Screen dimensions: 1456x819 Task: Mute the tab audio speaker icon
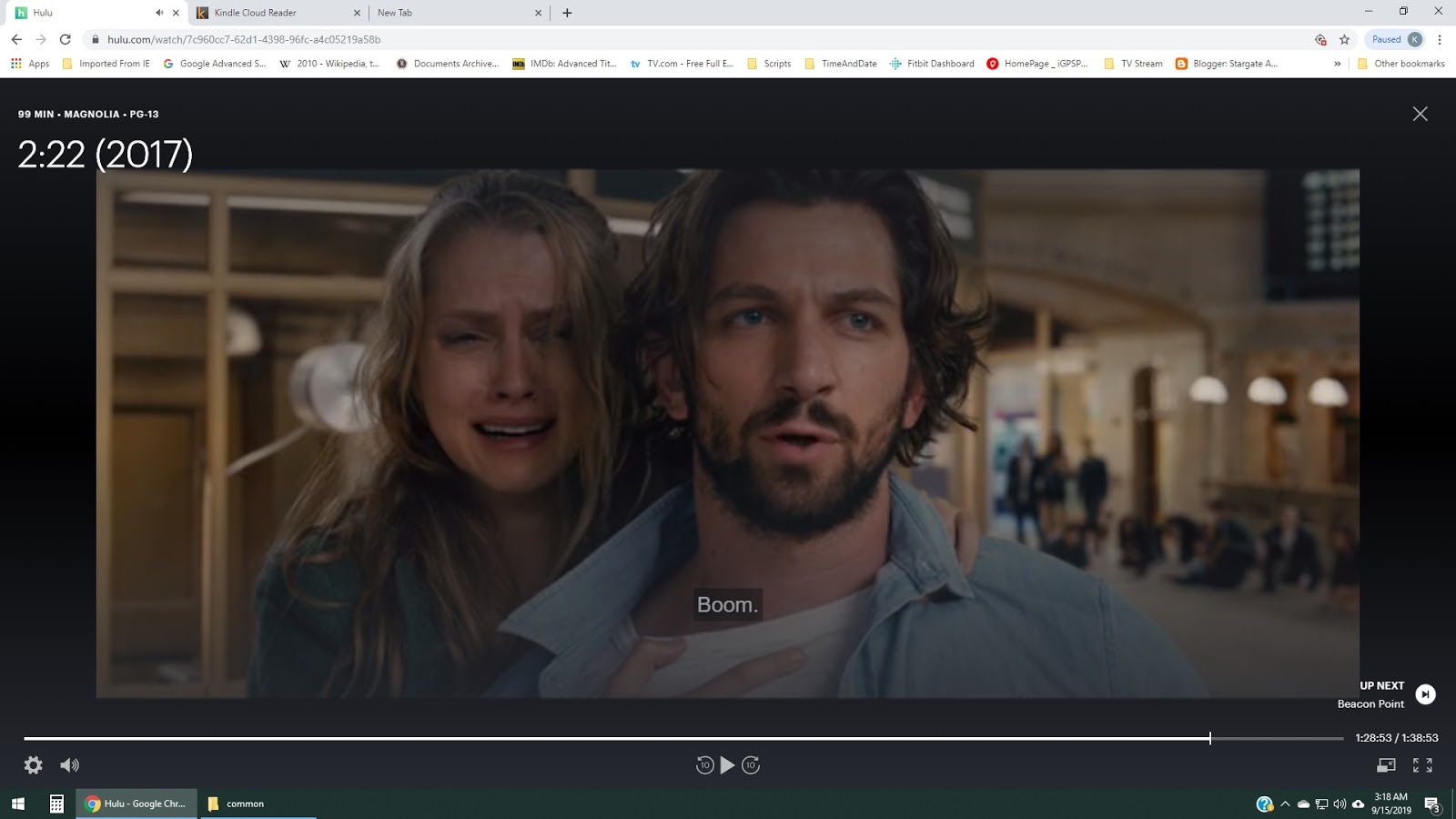pyautogui.click(x=159, y=13)
